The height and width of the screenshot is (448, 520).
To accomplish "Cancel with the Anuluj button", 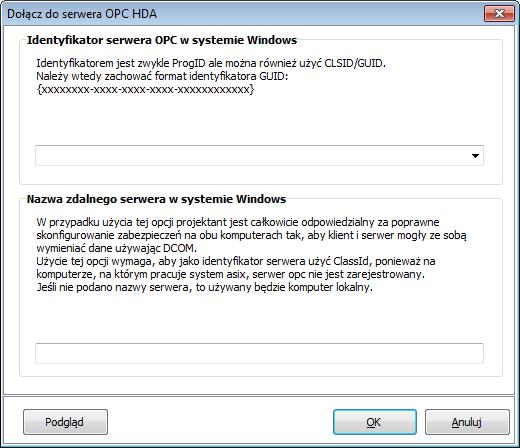I will 467,422.
